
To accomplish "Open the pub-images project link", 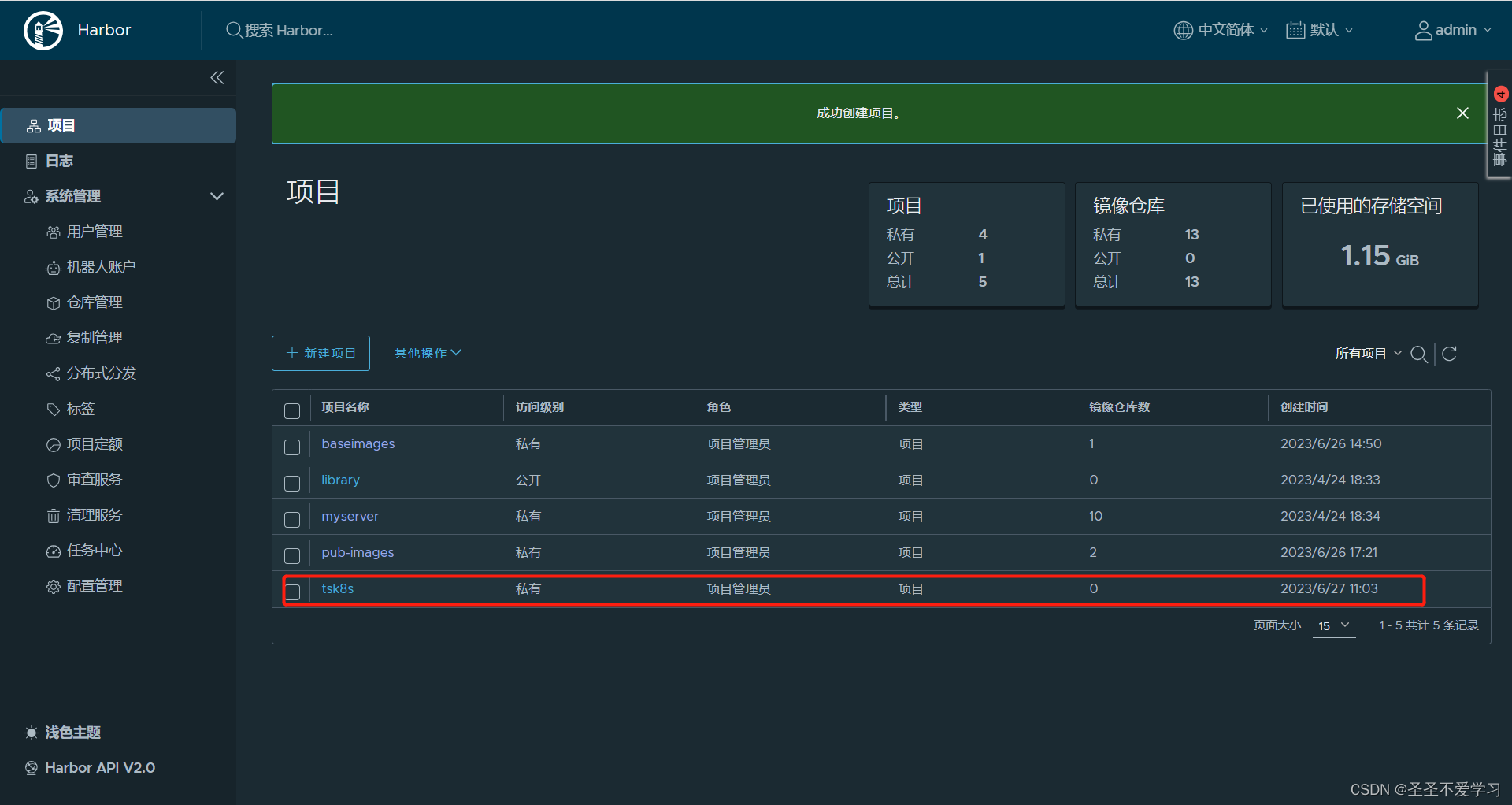I will (x=358, y=553).
